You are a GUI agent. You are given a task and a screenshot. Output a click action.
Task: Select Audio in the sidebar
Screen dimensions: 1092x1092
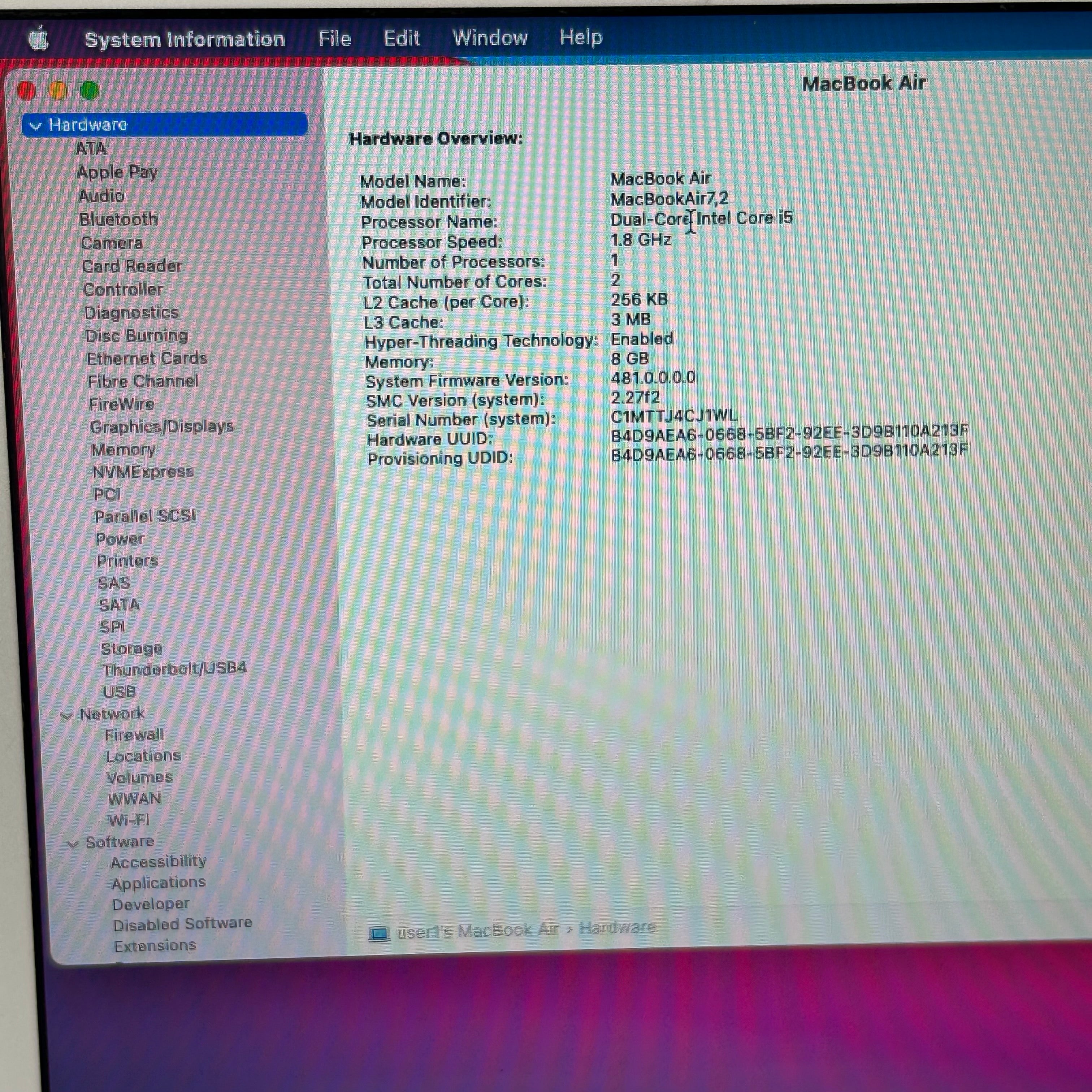(101, 196)
